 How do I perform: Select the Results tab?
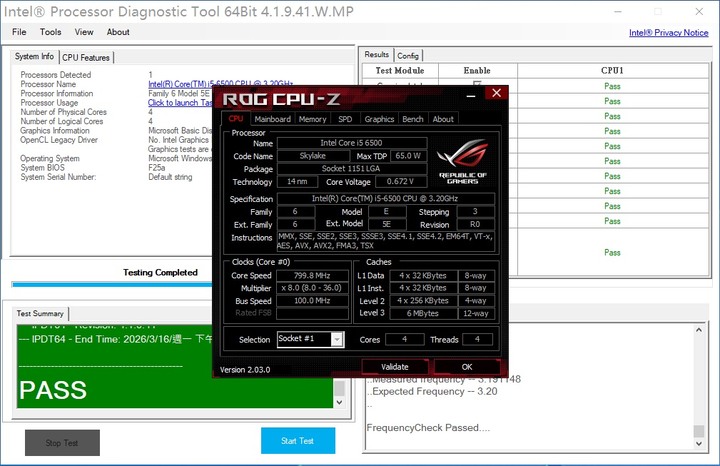377,55
